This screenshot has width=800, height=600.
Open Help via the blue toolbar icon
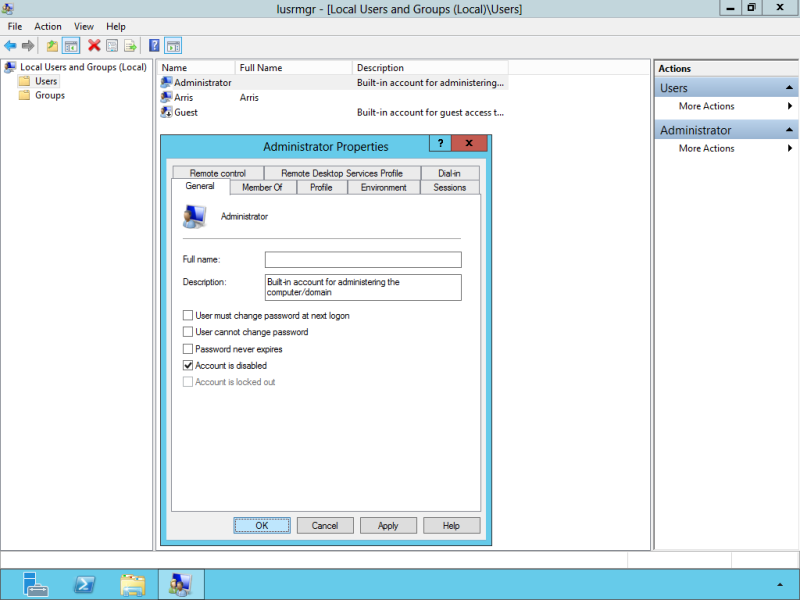154,46
